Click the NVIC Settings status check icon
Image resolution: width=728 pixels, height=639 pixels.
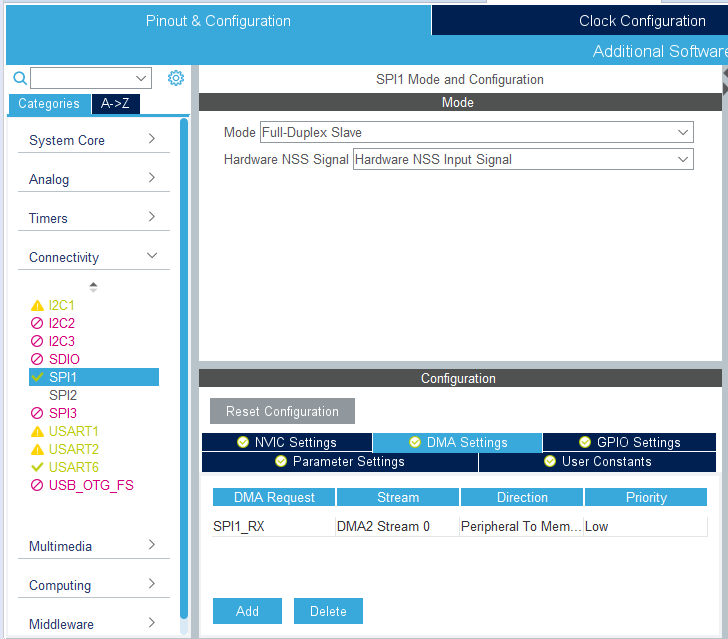coord(243,442)
